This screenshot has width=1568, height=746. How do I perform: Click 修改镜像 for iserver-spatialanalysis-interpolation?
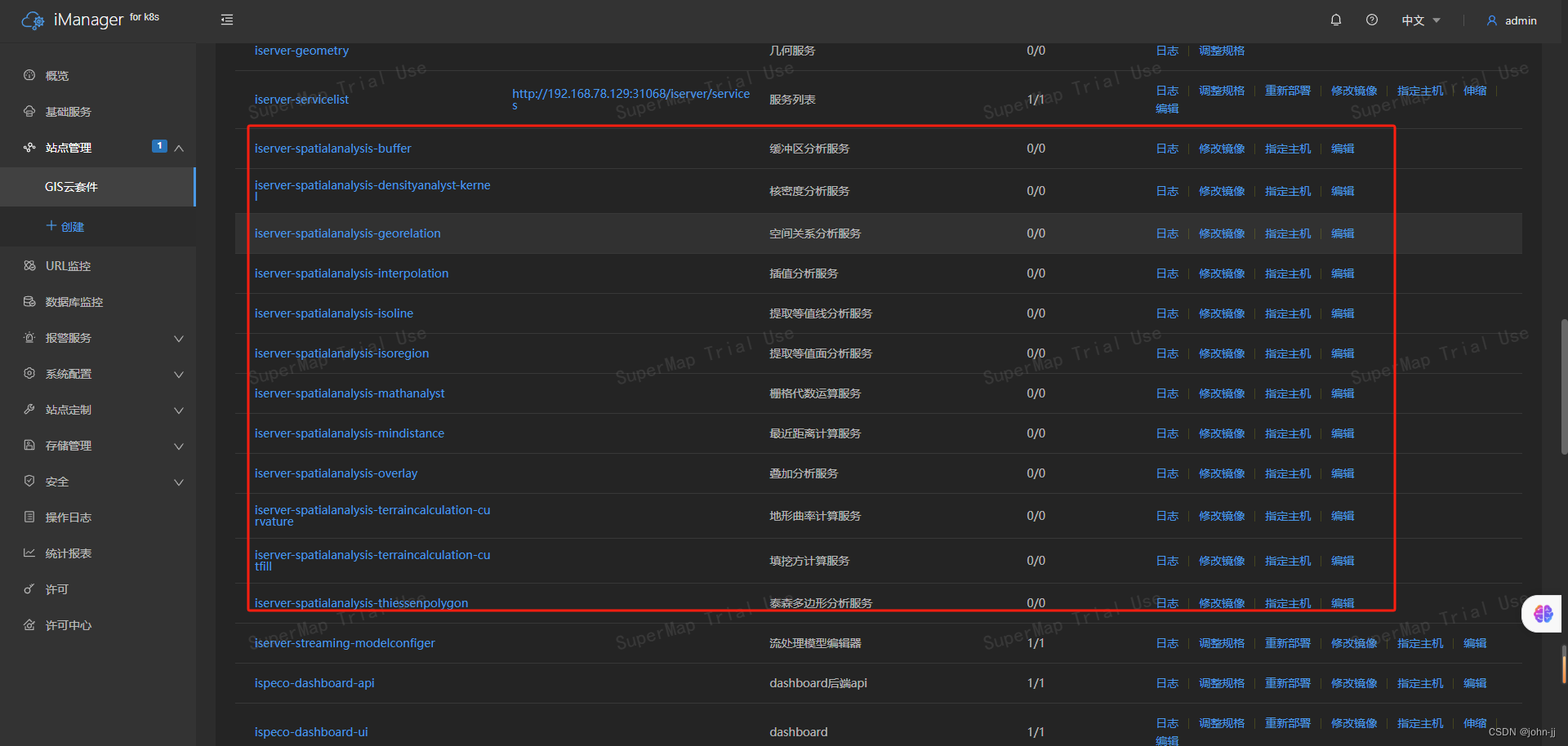pos(1222,273)
